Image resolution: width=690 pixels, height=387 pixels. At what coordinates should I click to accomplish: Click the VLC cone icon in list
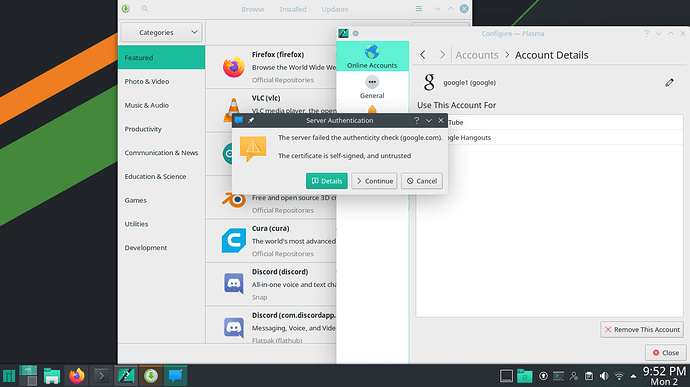(x=231, y=110)
